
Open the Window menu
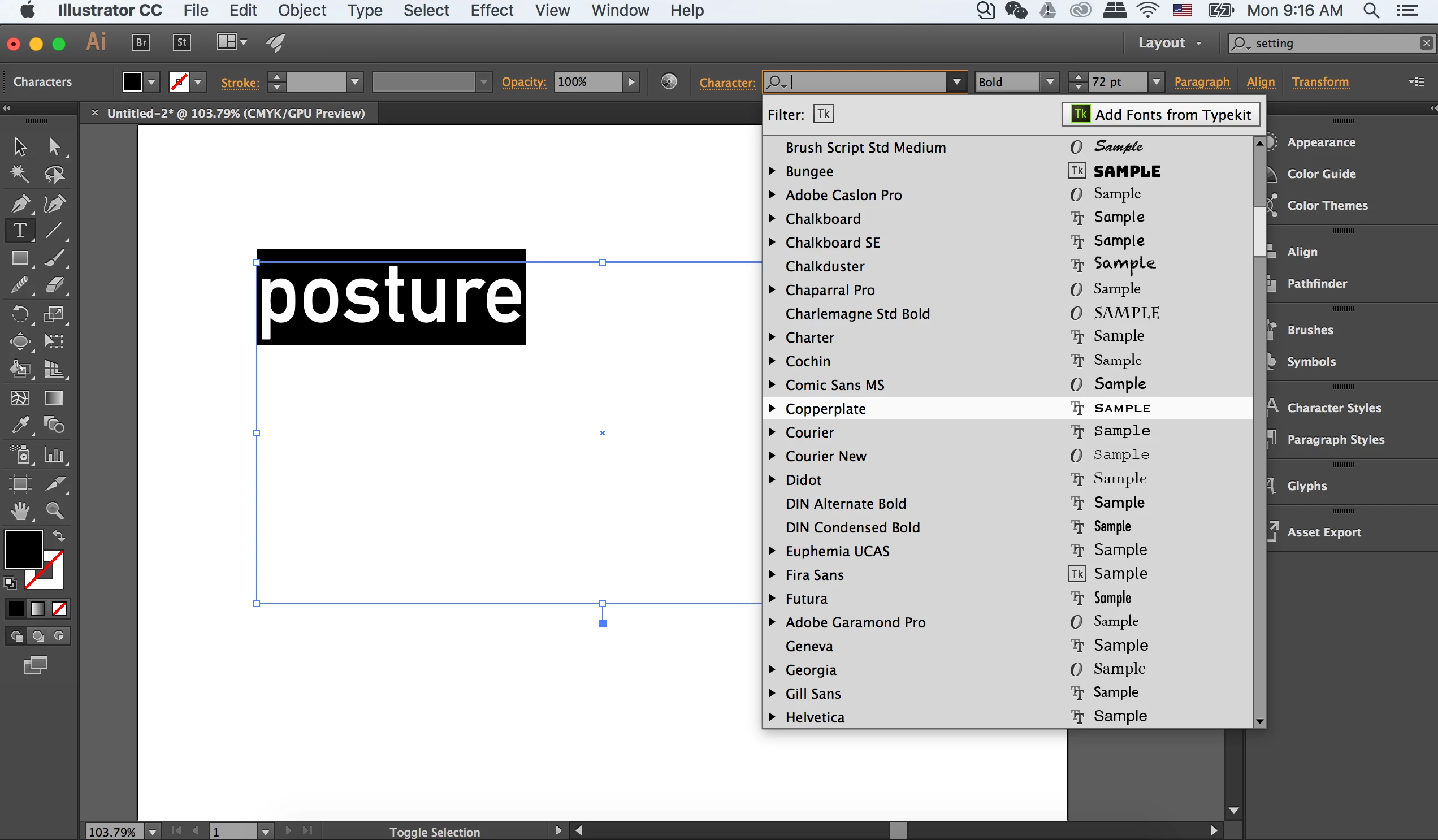point(620,10)
